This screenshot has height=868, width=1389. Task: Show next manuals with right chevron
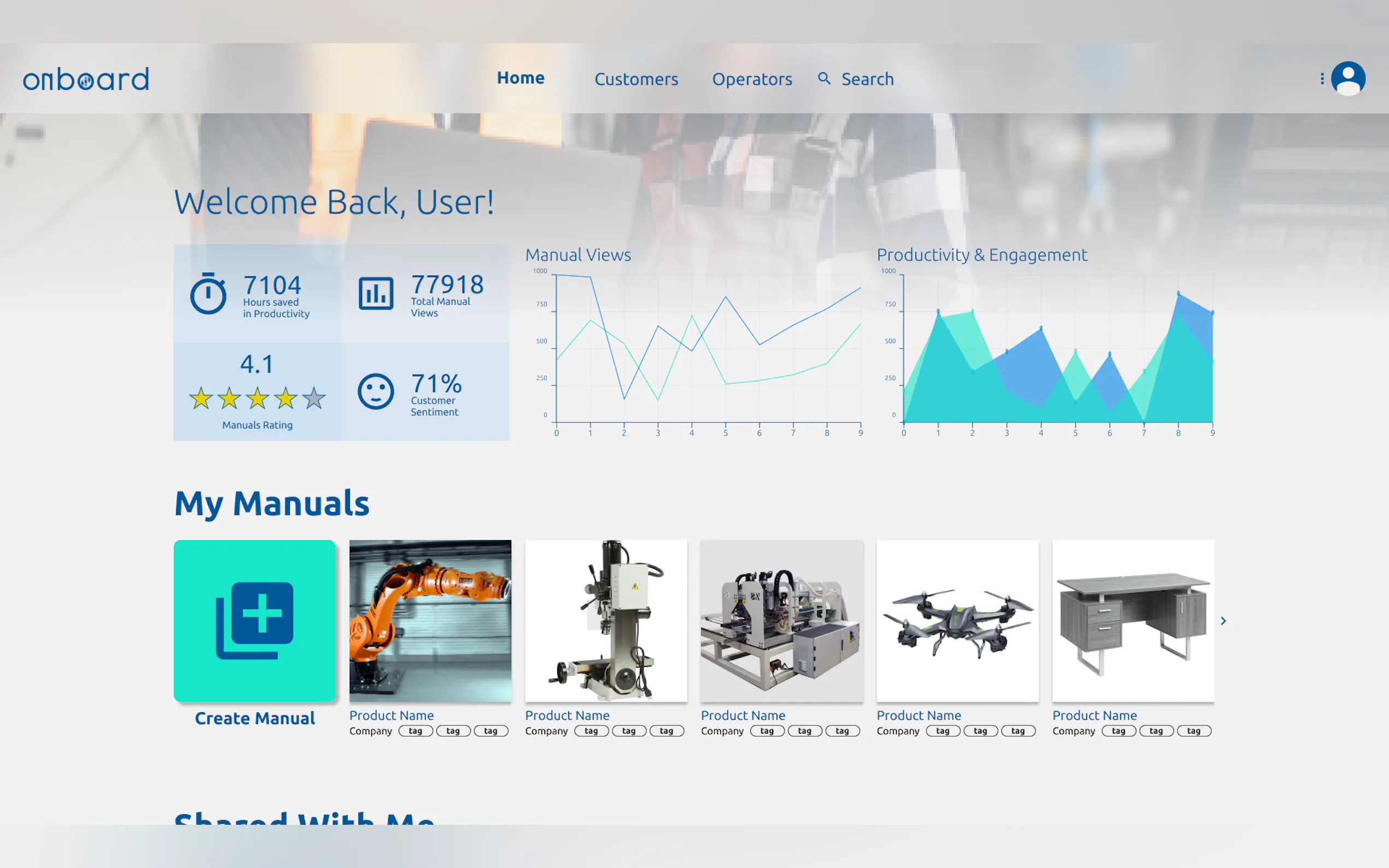pyautogui.click(x=1223, y=620)
